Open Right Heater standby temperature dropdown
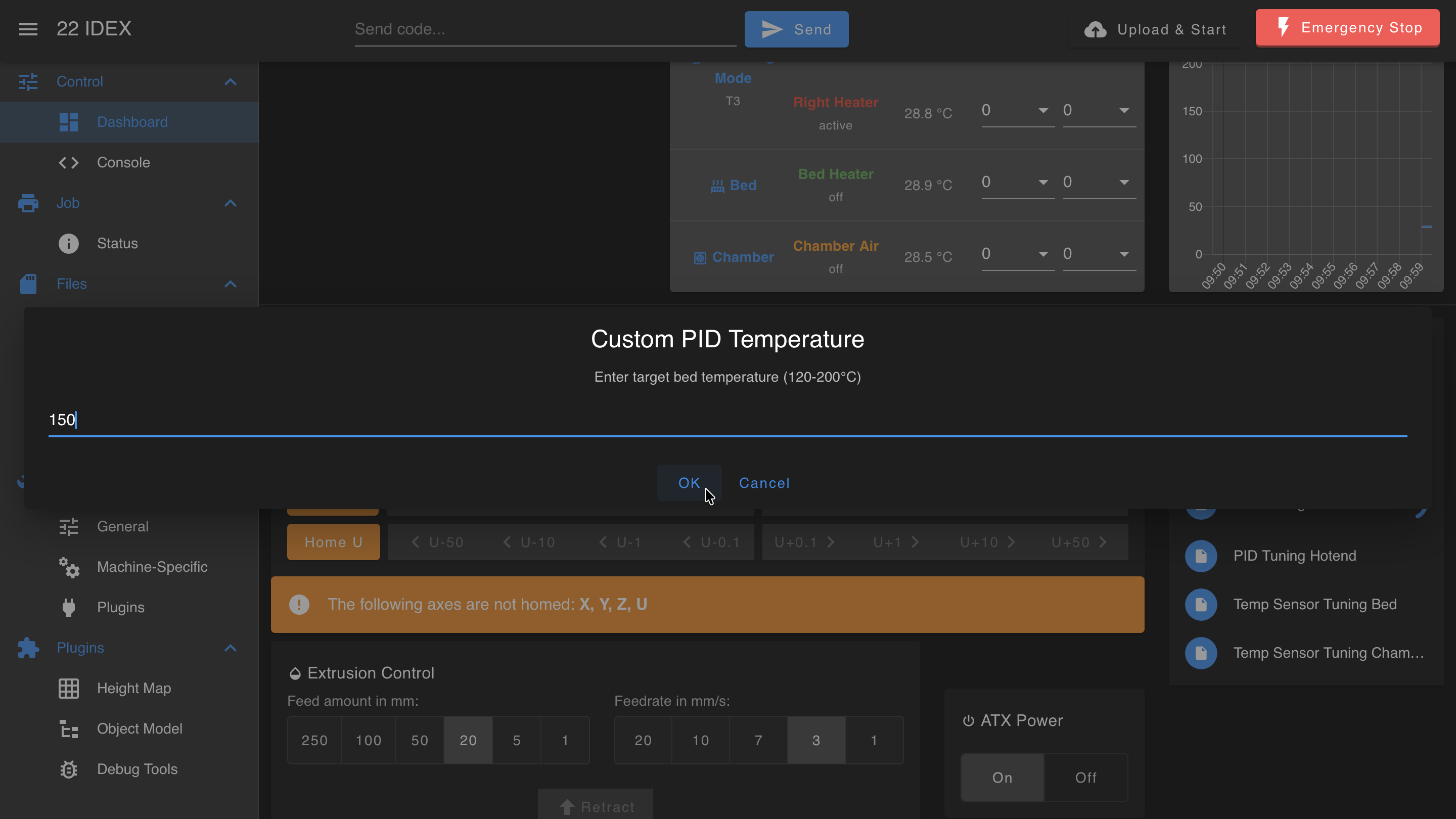 1124,111
